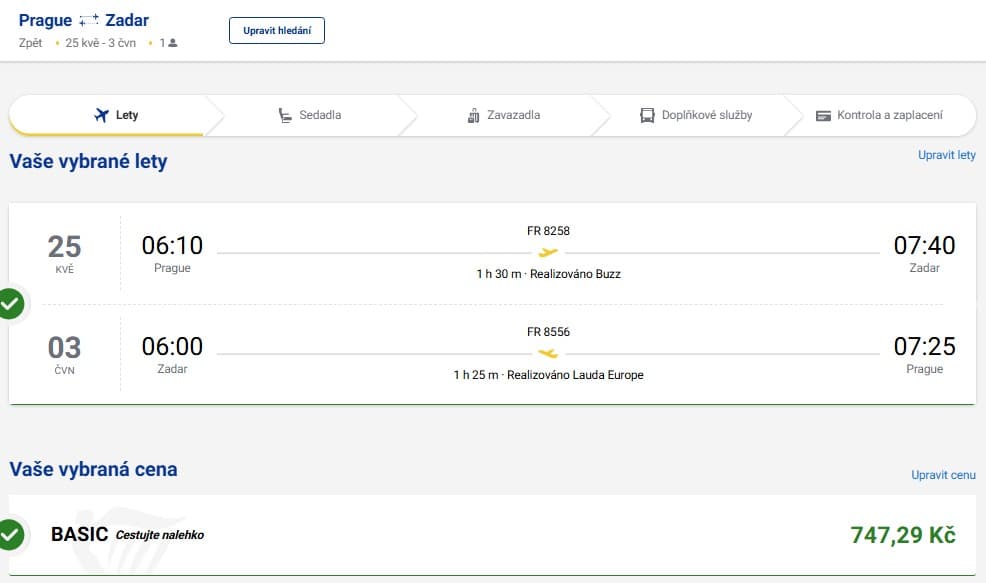Click the green checkmark beside selected flights
The width and height of the screenshot is (986, 583).
click(x=11, y=303)
